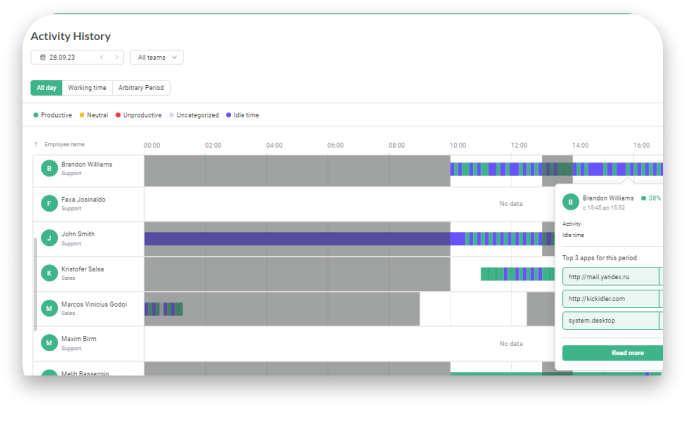Go to next day with right arrow

116,58
